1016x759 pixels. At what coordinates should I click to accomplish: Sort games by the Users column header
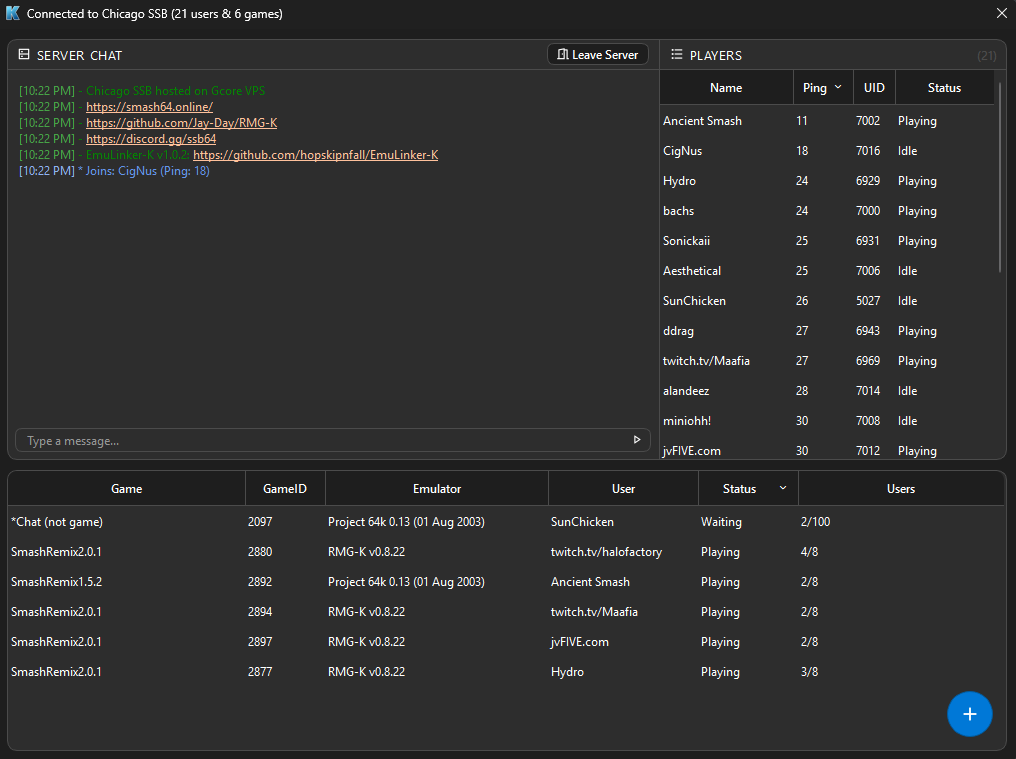click(901, 489)
